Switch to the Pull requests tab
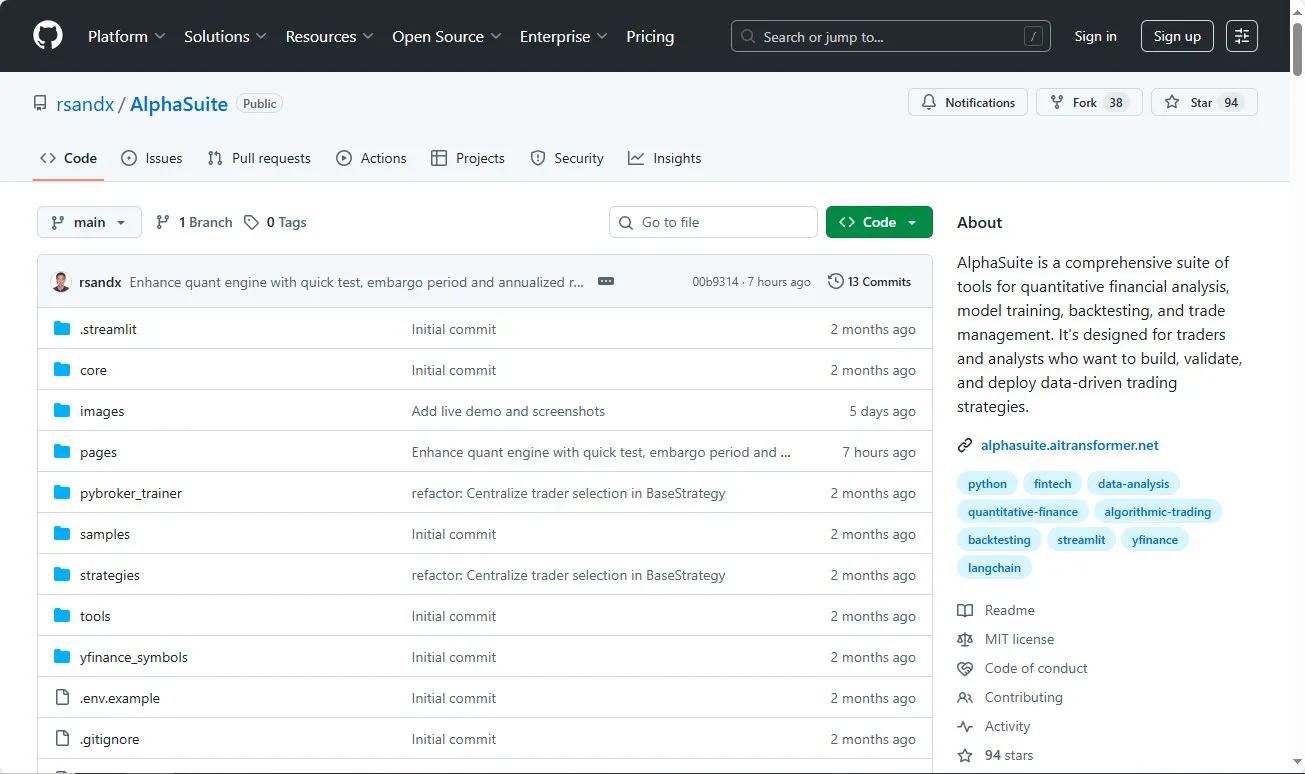This screenshot has height=774, width=1305. pyautogui.click(x=259, y=158)
